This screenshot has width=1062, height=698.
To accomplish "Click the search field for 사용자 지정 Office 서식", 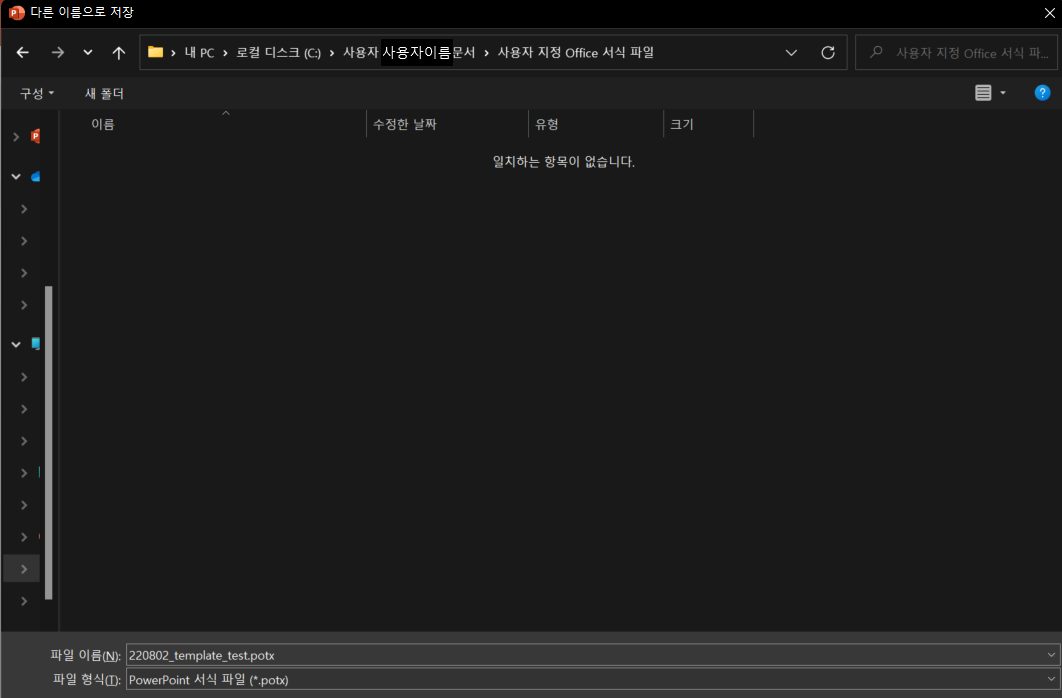I will click(956, 52).
